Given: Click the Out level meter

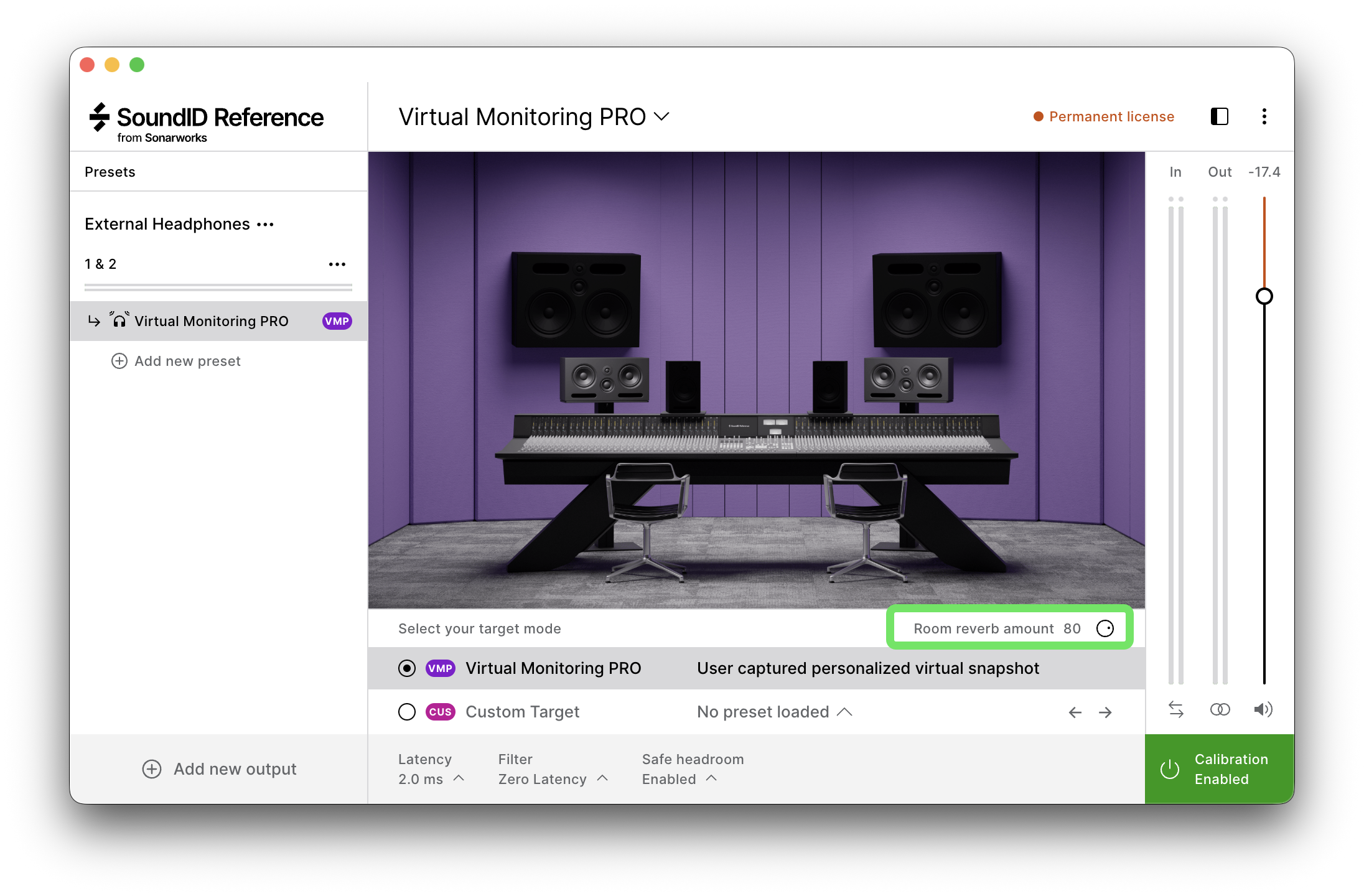Looking at the screenshot, I should [1220, 441].
